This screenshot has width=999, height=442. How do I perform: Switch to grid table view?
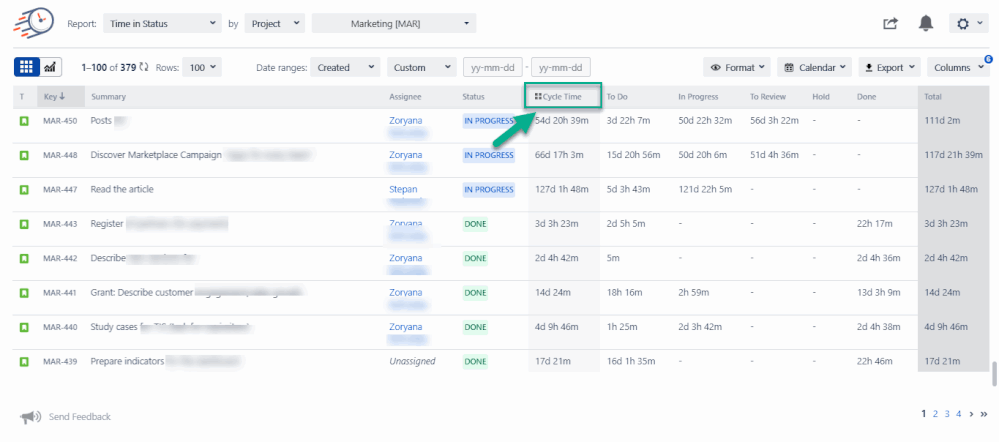point(27,67)
